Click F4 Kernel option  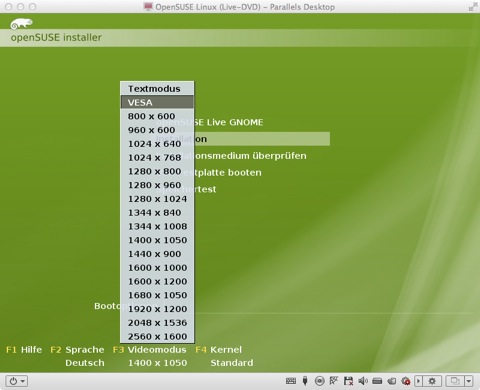(x=219, y=350)
